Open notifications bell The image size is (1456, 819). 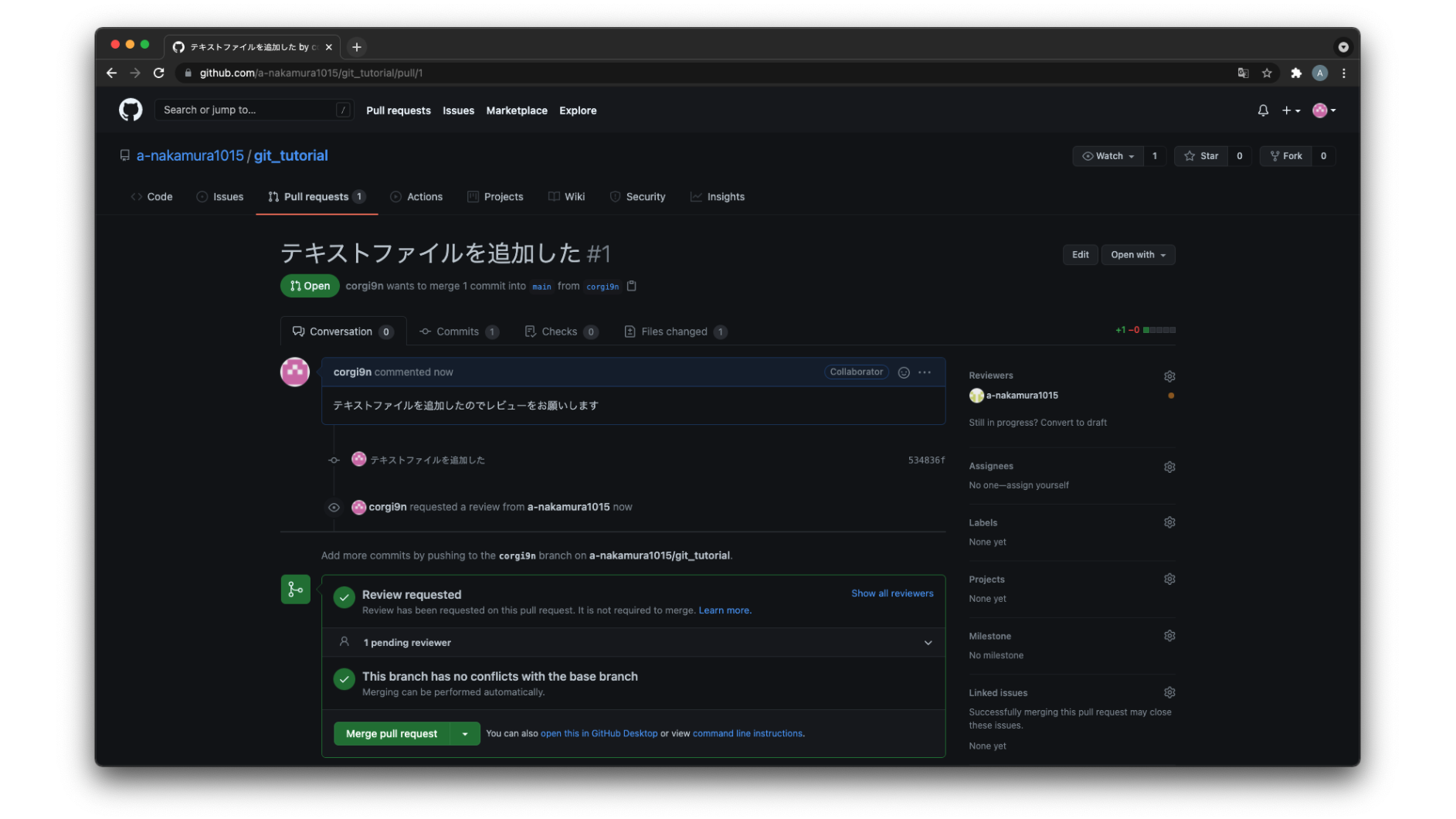coord(1263,110)
